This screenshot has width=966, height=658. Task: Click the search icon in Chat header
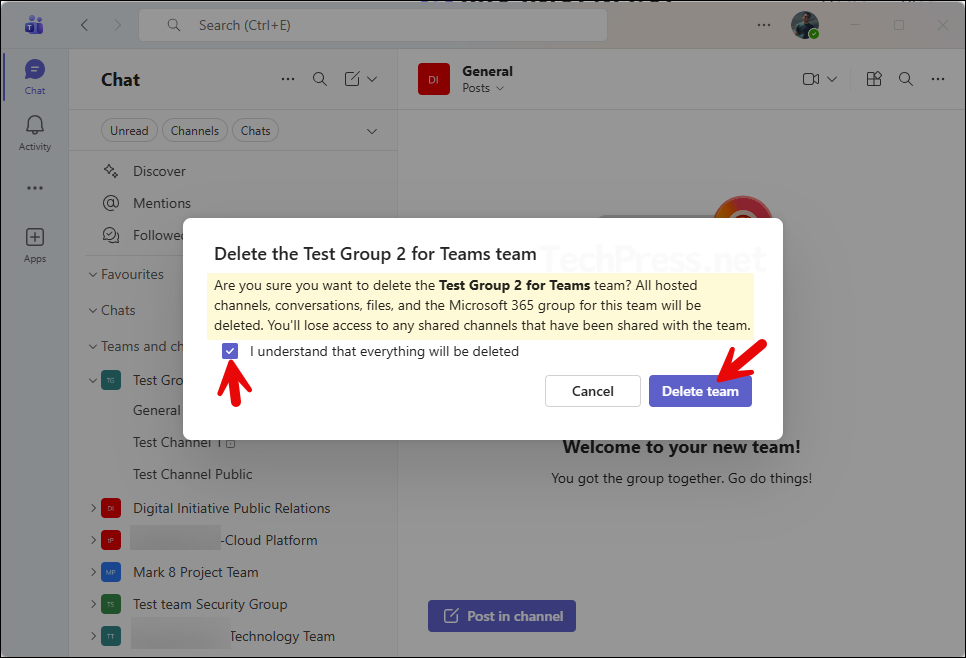(320, 79)
